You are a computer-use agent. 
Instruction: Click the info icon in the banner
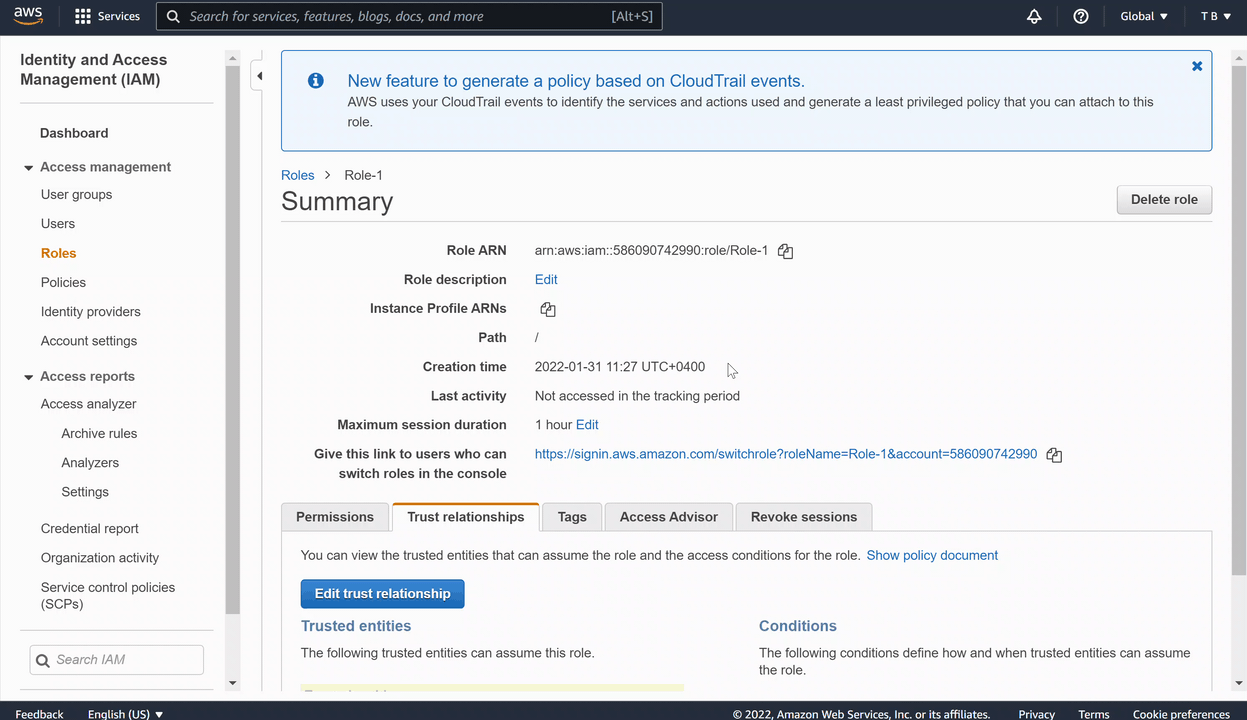coord(315,81)
